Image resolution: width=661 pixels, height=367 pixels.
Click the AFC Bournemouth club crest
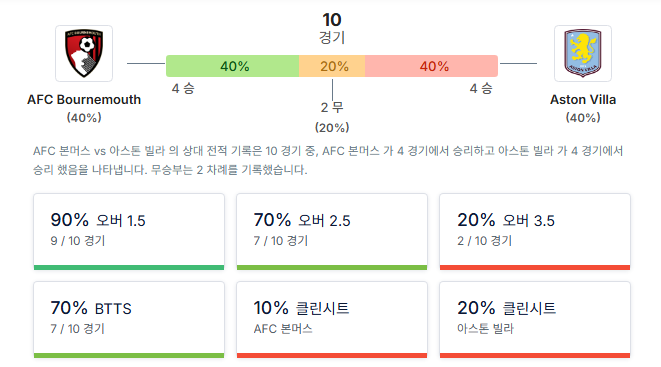coord(84,54)
